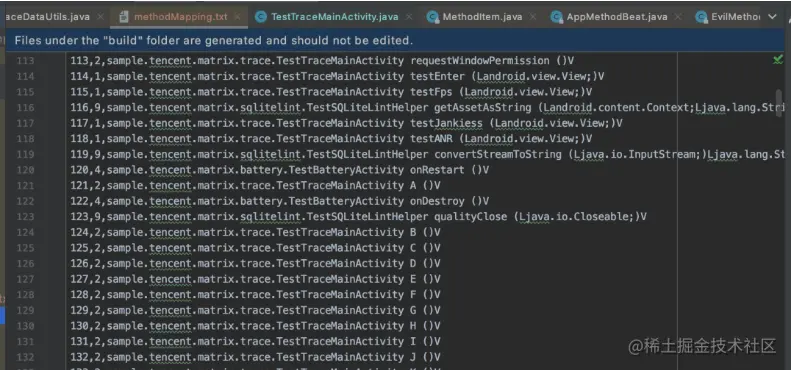
Task: Click line number 132 in gutter
Action: [25, 357]
